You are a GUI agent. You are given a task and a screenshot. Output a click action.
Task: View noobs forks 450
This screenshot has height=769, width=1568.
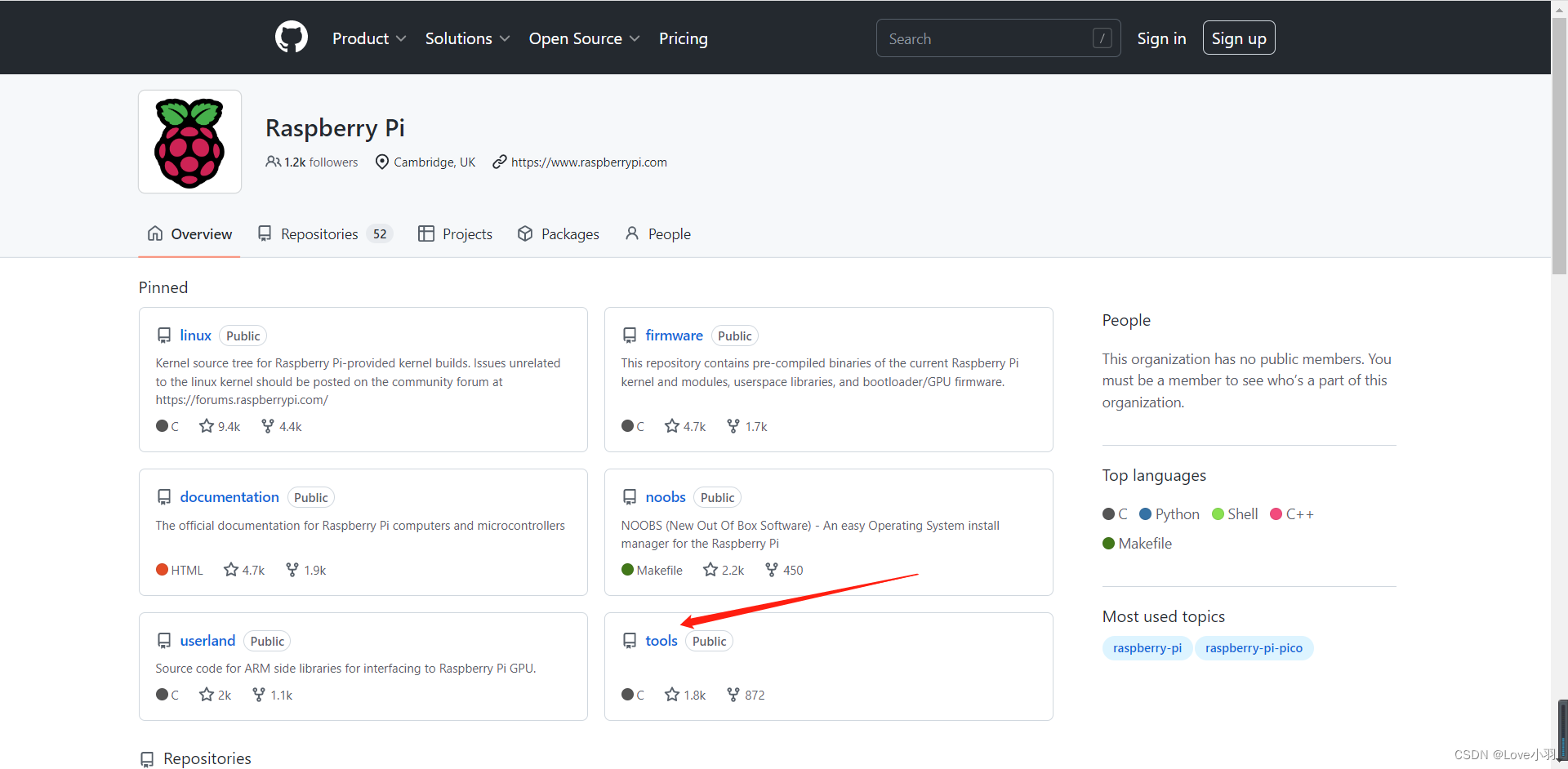coord(784,570)
